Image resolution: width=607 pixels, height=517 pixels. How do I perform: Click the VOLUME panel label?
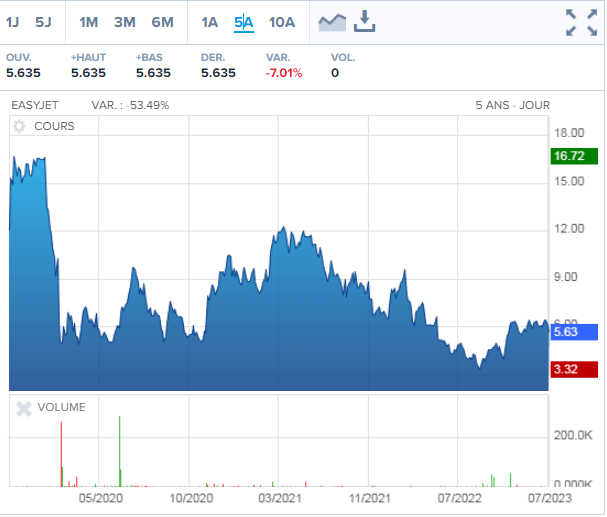tap(62, 407)
